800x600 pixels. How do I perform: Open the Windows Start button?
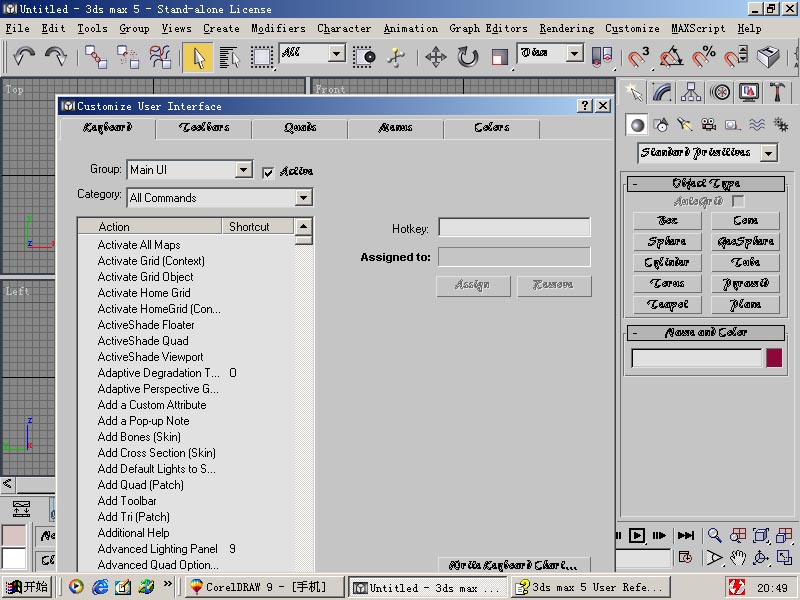pos(26,587)
